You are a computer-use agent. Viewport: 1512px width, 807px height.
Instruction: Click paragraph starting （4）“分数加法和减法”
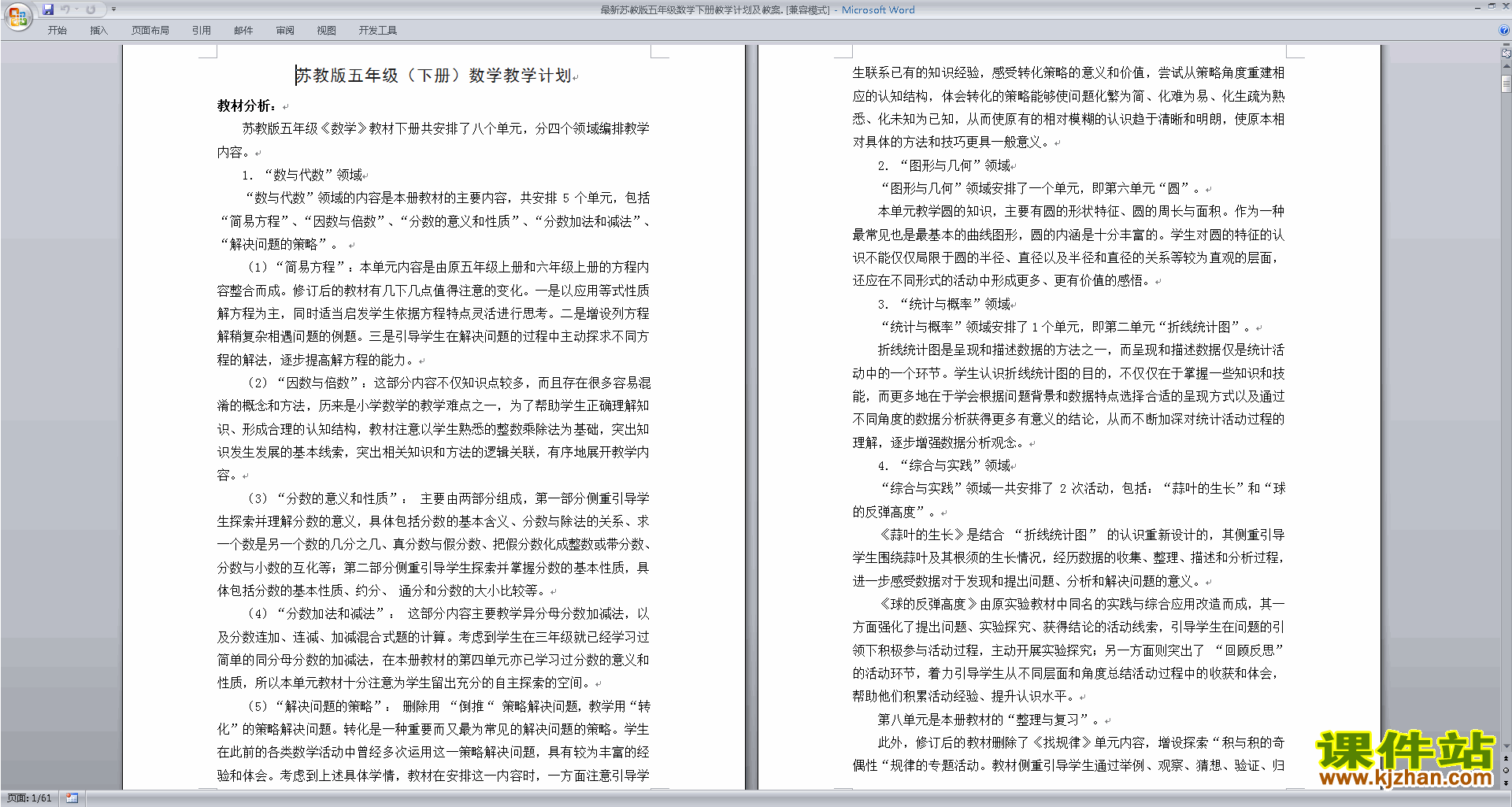434,648
